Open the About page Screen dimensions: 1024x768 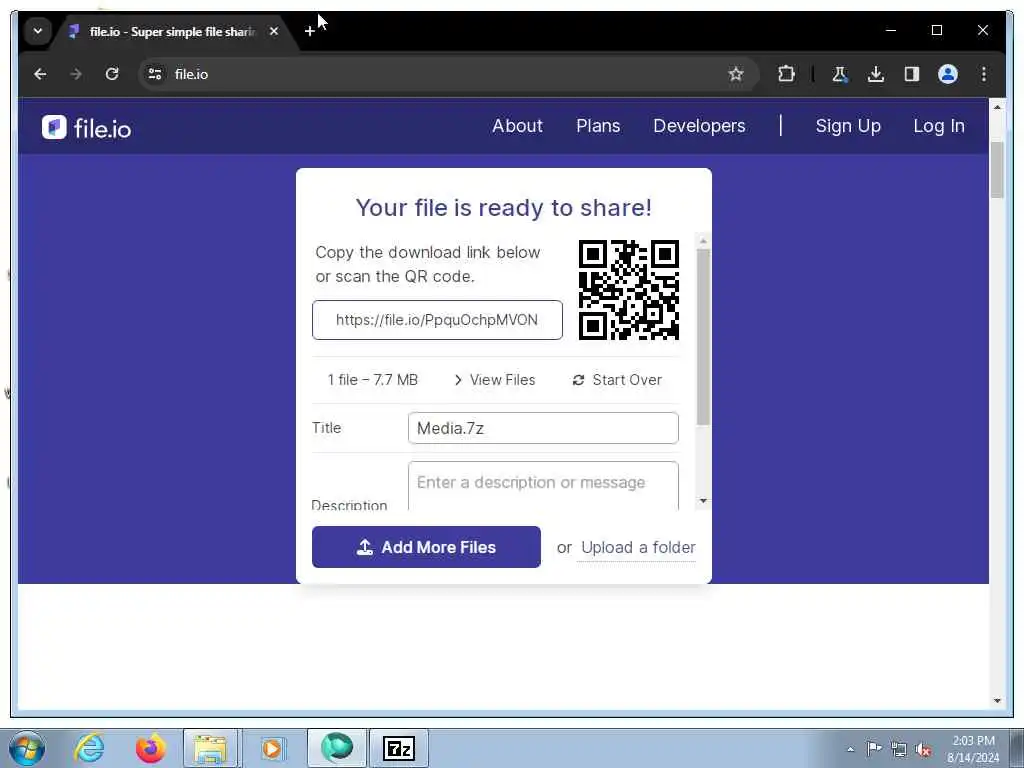(517, 126)
